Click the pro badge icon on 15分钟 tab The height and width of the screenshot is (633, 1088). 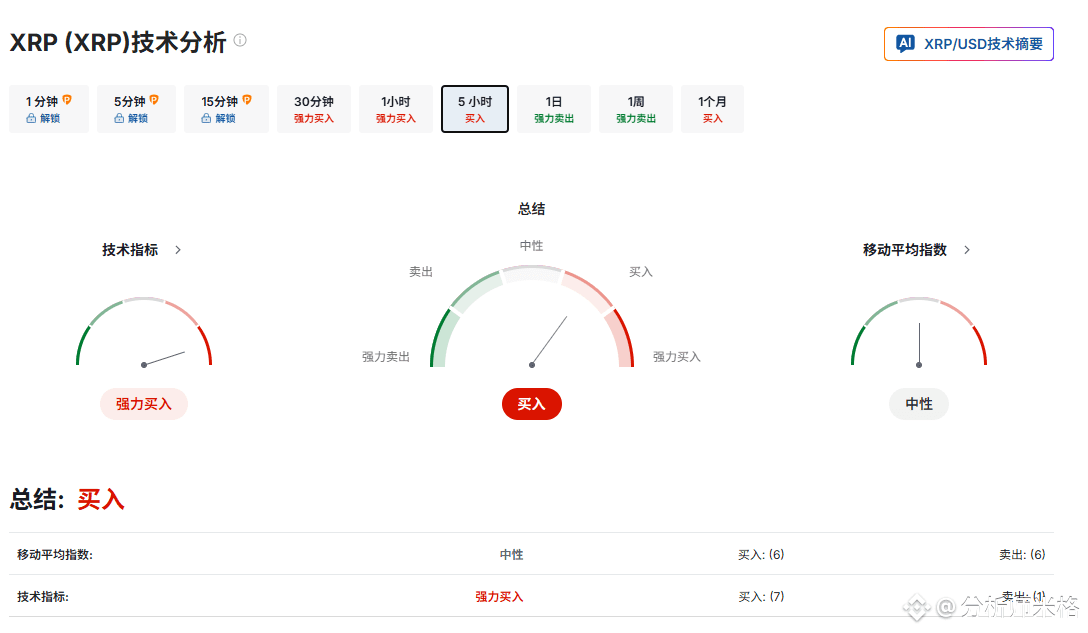(247, 100)
